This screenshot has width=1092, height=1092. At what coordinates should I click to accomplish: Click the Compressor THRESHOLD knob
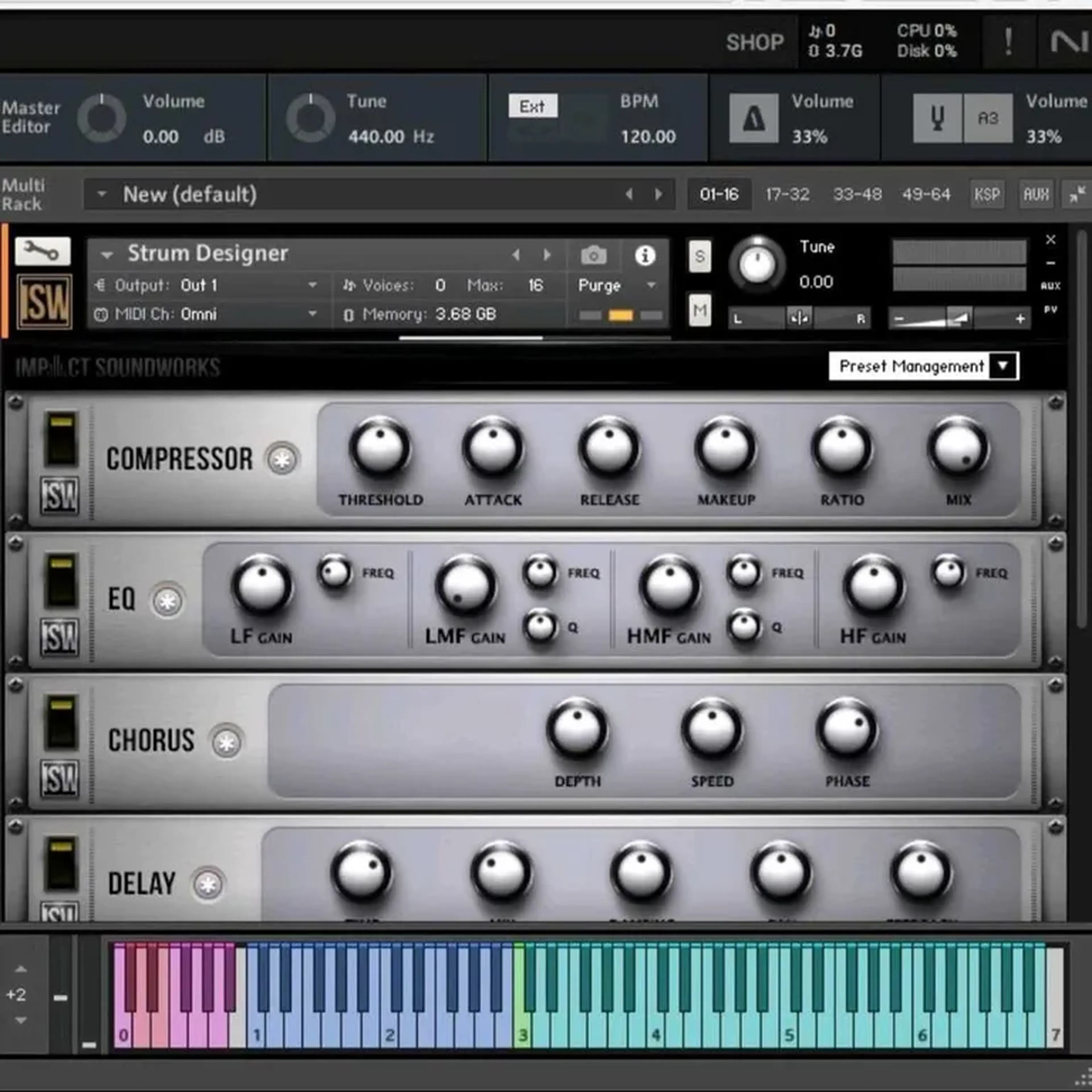pos(380,449)
